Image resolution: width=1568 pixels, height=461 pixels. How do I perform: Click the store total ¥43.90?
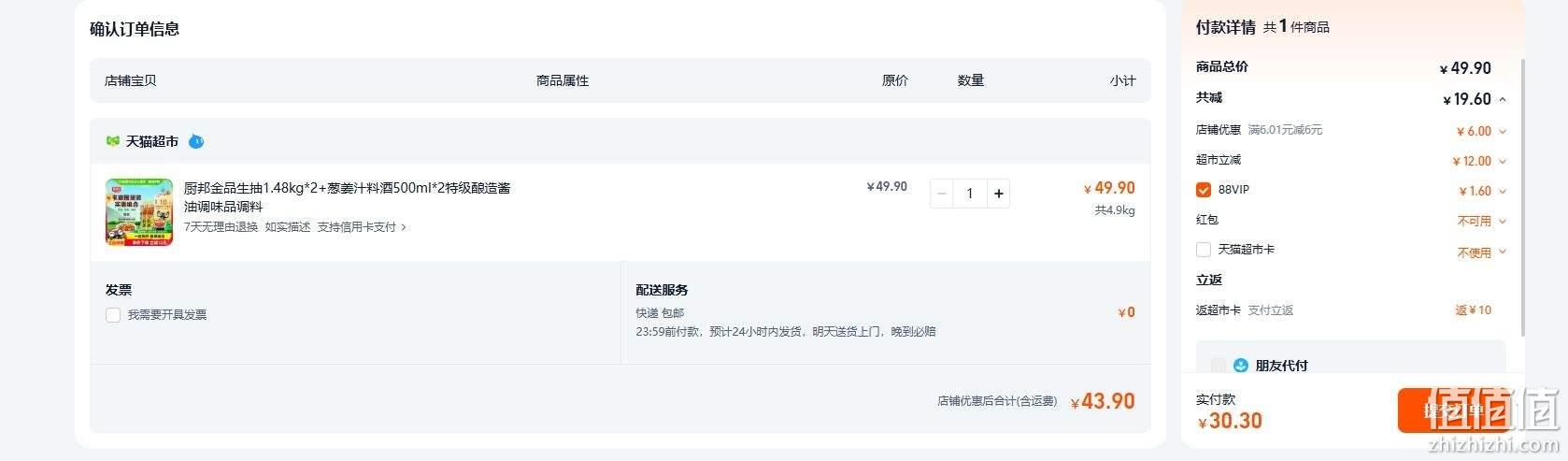1103,401
